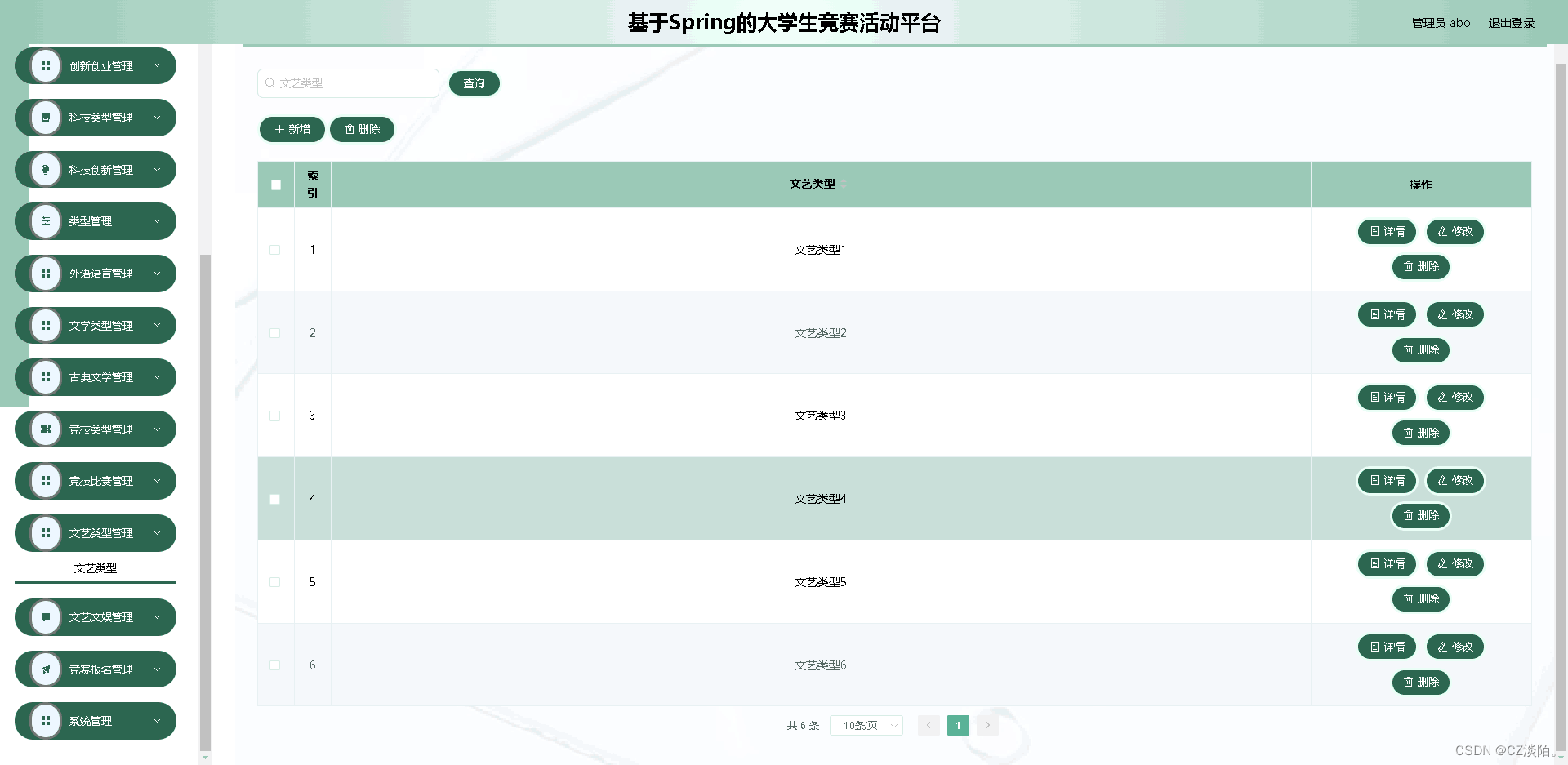Click the 文学类型管理 grid icon
The height and width of the screenshot is (765, 1568).
pos(46,326)
